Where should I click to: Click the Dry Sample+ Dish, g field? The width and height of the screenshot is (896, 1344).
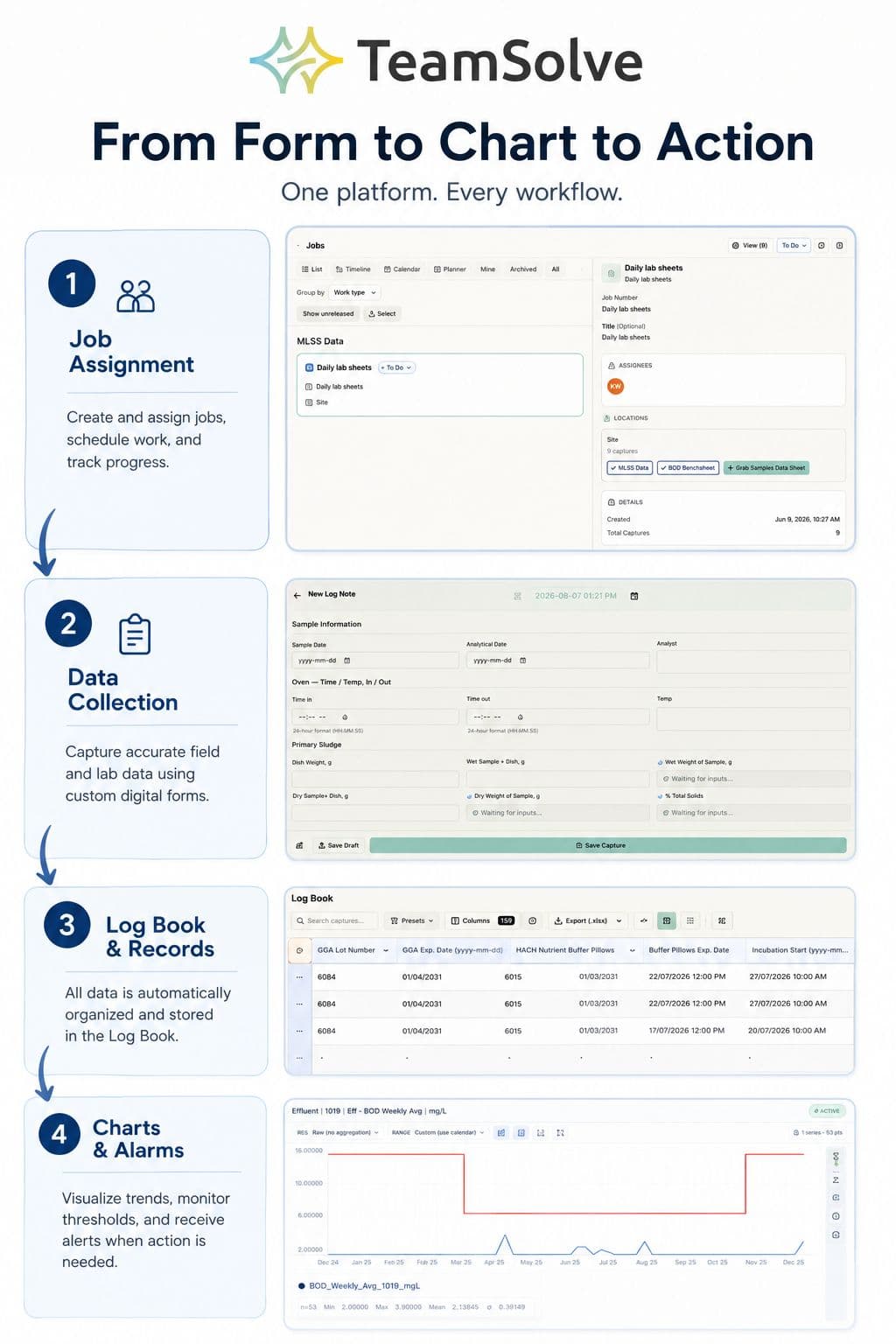pos(374,813)
